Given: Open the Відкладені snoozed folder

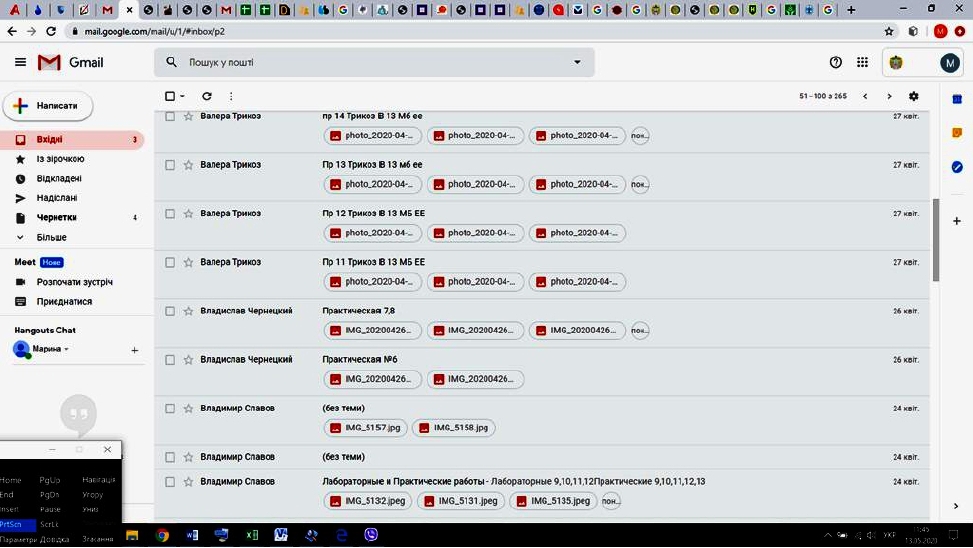Looking at the screenshot, I should click(x=59, y=179).
